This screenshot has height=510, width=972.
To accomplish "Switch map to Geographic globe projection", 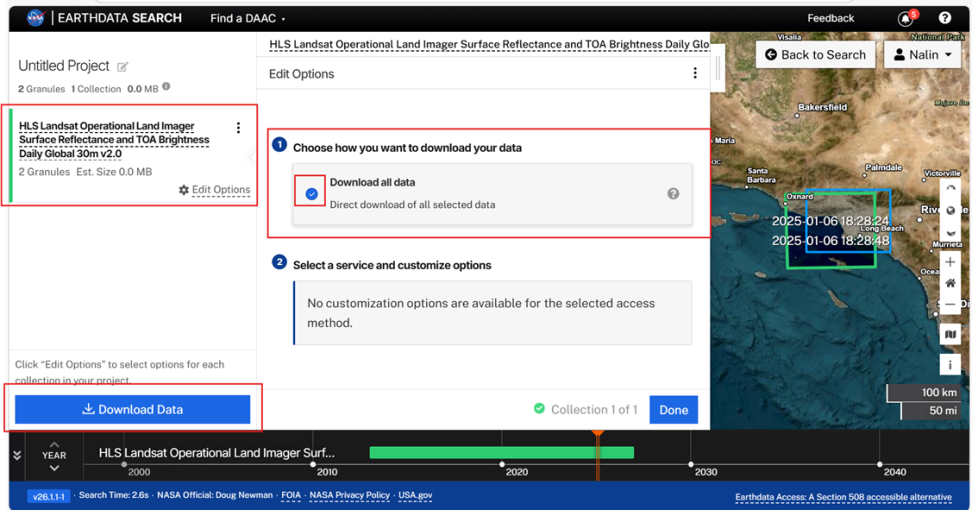I will (950, 211).
